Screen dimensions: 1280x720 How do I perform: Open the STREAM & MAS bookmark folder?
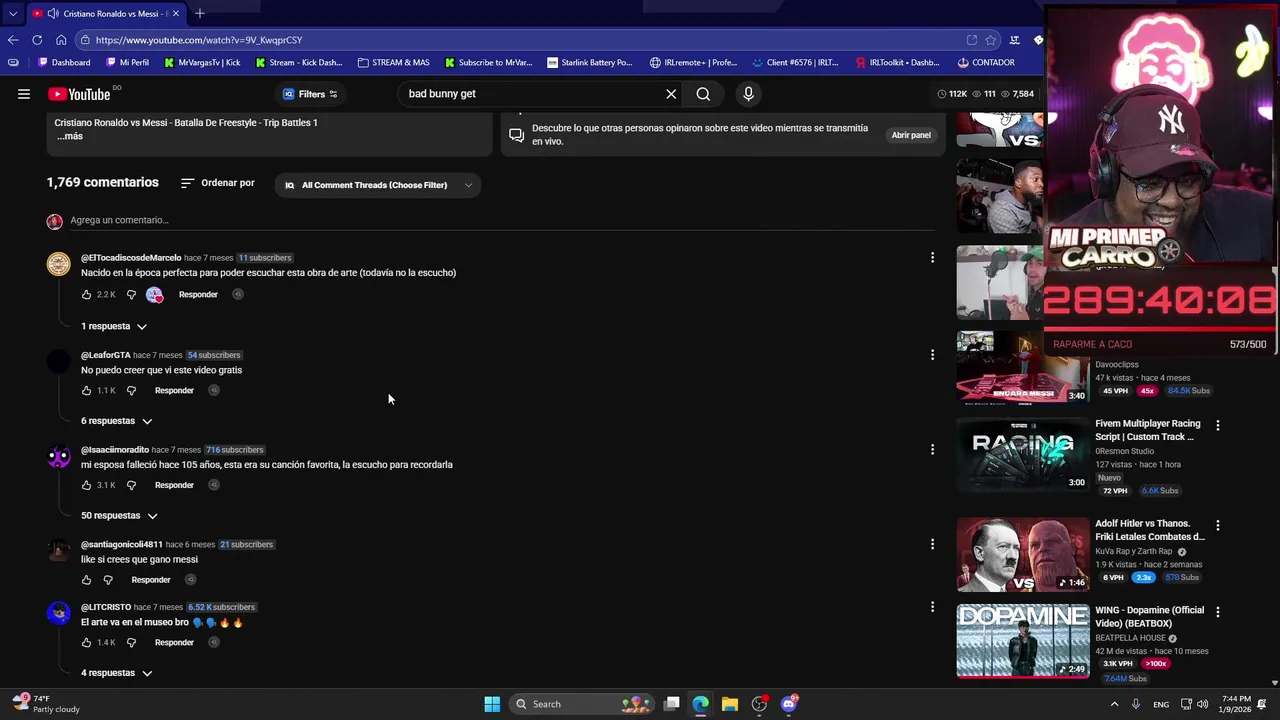pyautogui.click(x=393, y=62)
